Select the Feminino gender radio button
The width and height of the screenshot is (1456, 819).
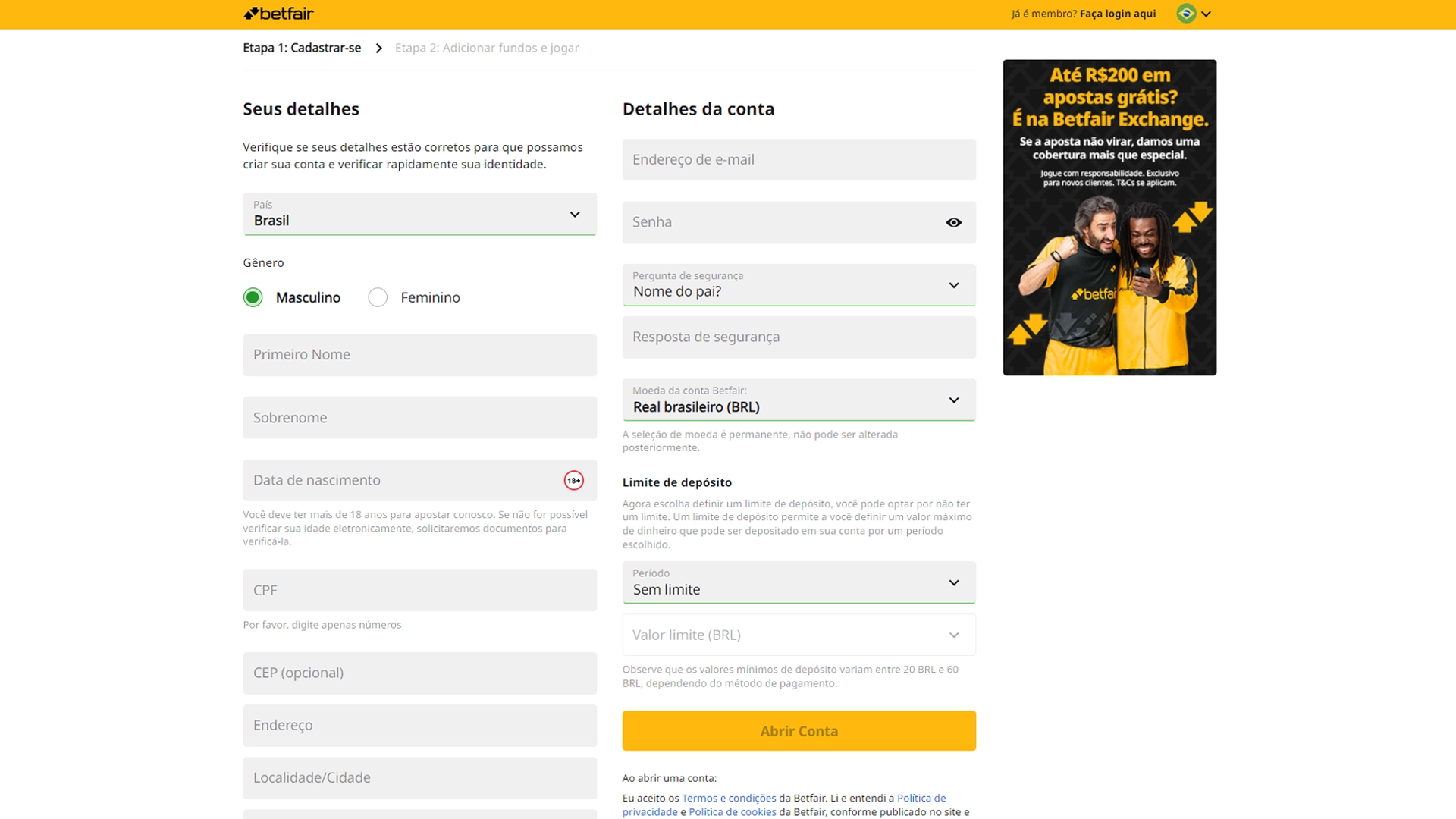coord(378,297)
